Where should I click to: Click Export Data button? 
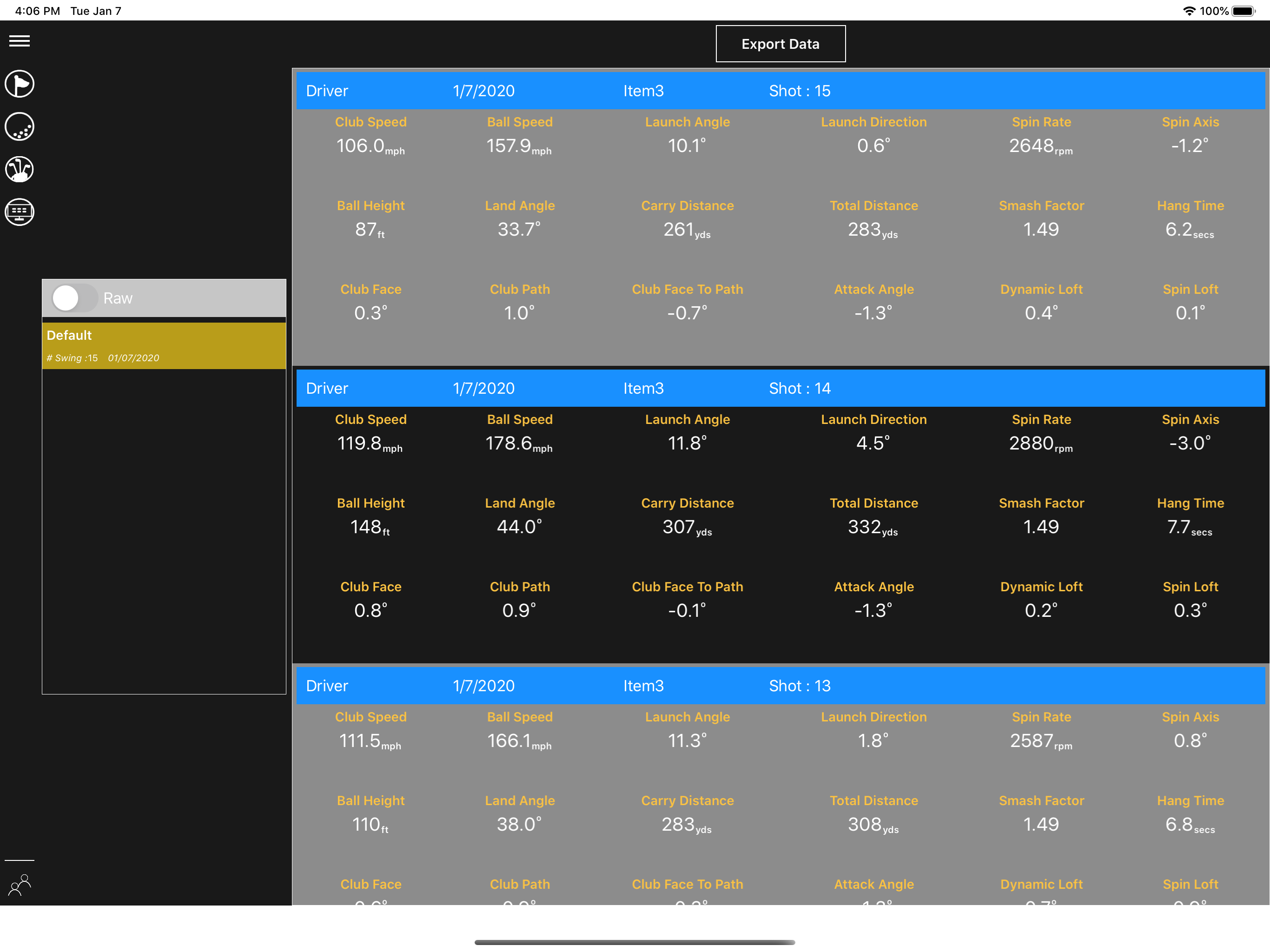[x=780, y=44]
